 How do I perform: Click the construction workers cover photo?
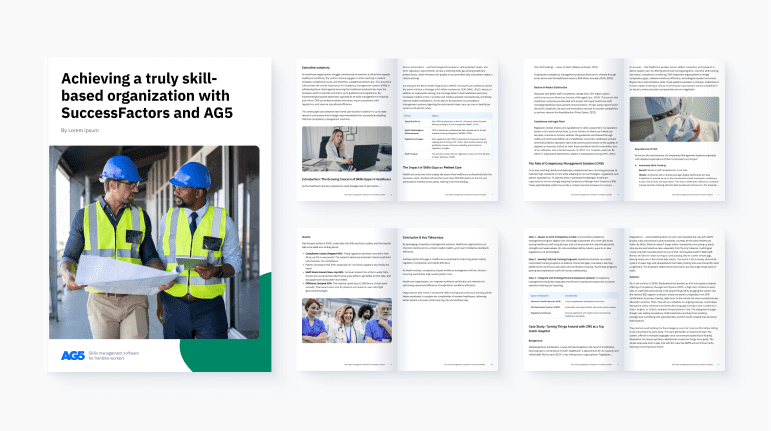click(x=154, y=242)
